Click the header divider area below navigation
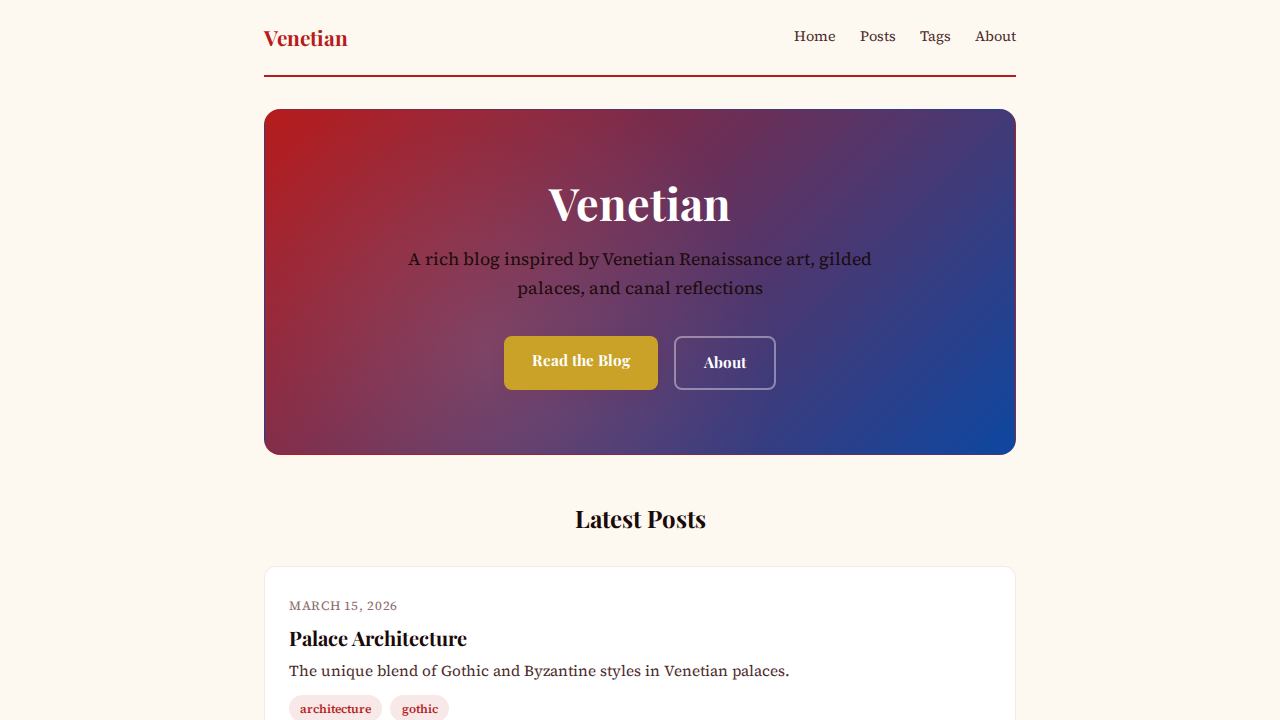This screenshot has width=1280, height=720. click(x=639, y=75)
